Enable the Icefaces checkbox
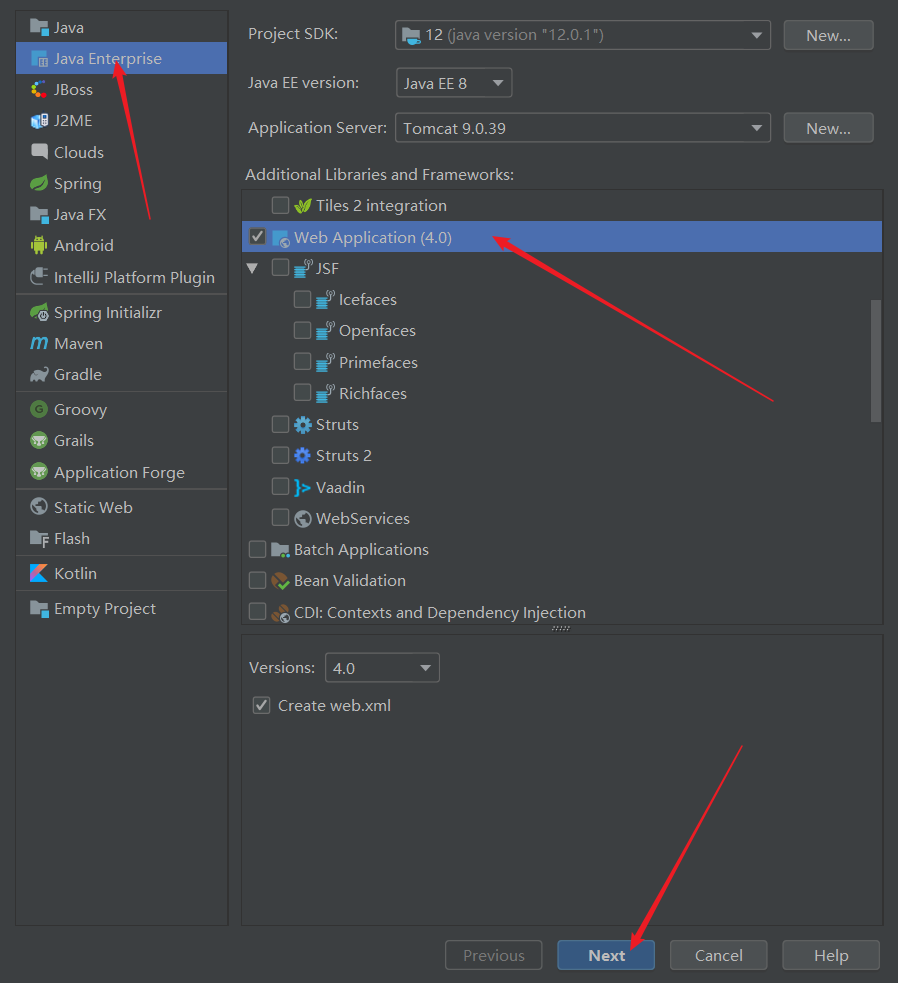The image size is (898, 983). (x=302, y=299)
